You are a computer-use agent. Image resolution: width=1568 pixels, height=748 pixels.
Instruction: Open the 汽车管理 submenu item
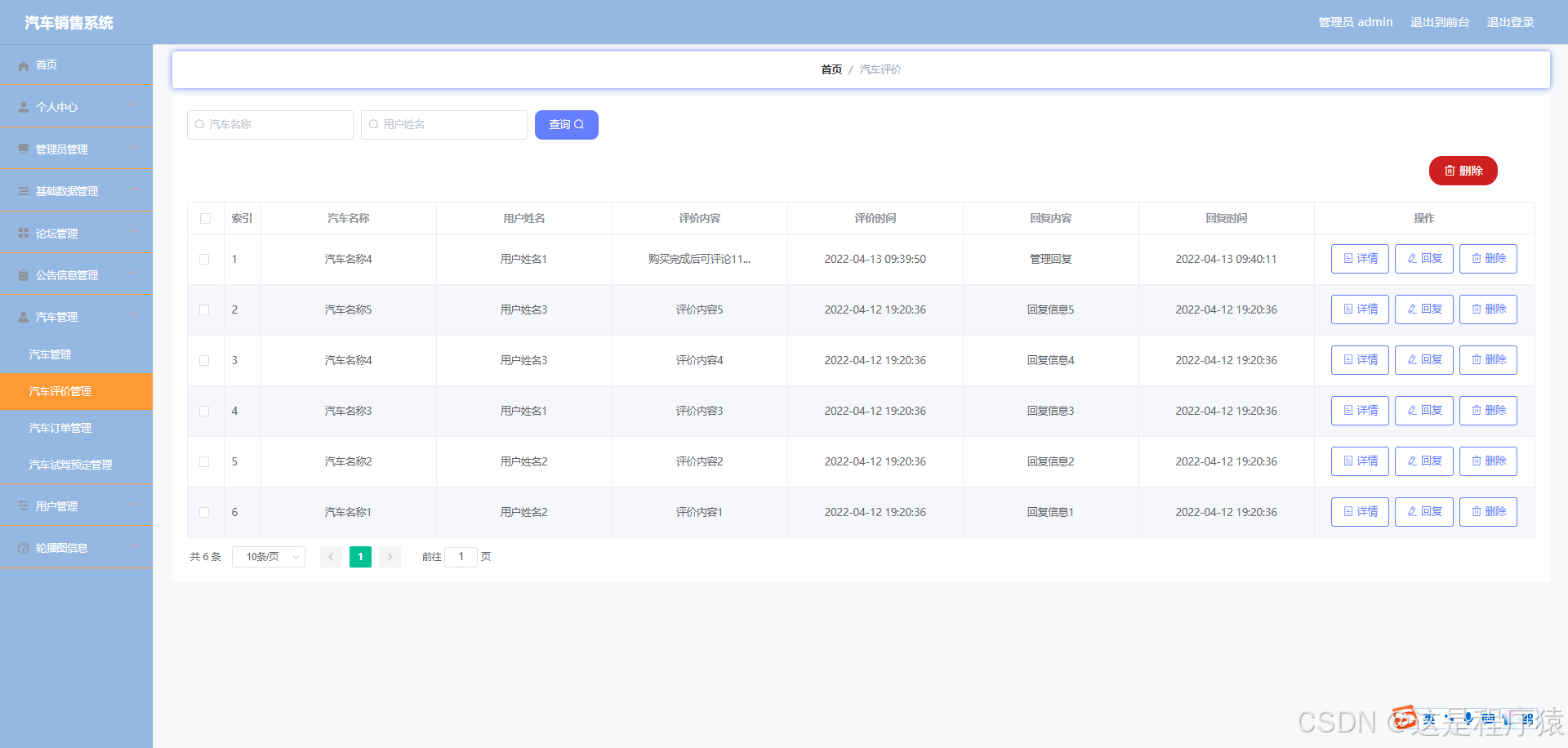76,354
